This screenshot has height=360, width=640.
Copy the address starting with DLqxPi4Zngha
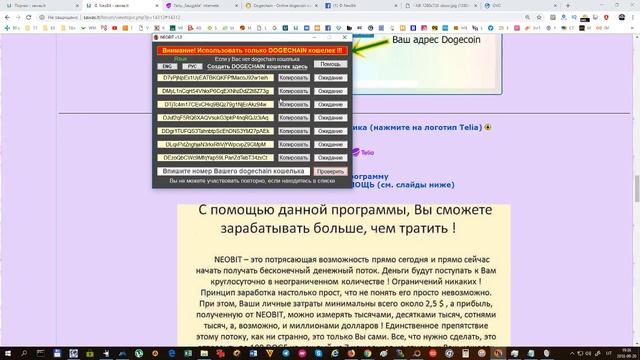(x=294, y=144)
